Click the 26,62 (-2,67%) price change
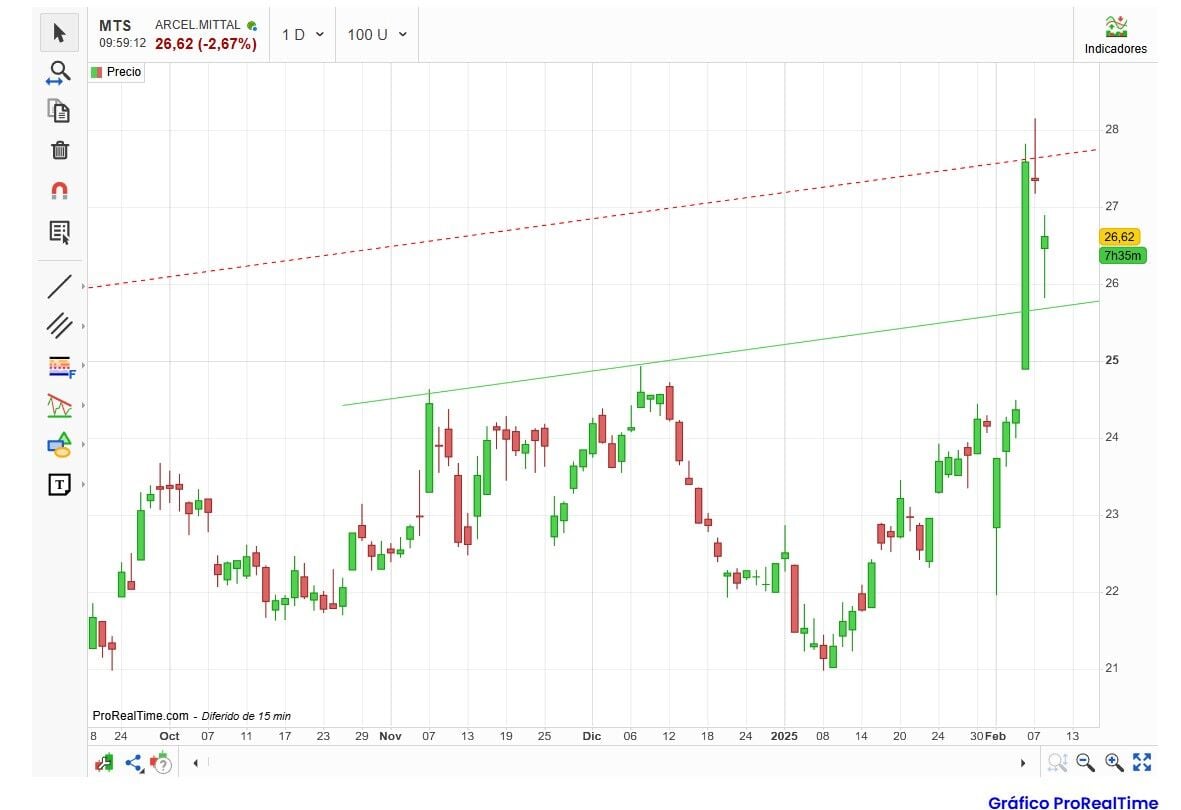Viewport: 1181px width, 810px height. pyautogui.click(x=206, y=44)
